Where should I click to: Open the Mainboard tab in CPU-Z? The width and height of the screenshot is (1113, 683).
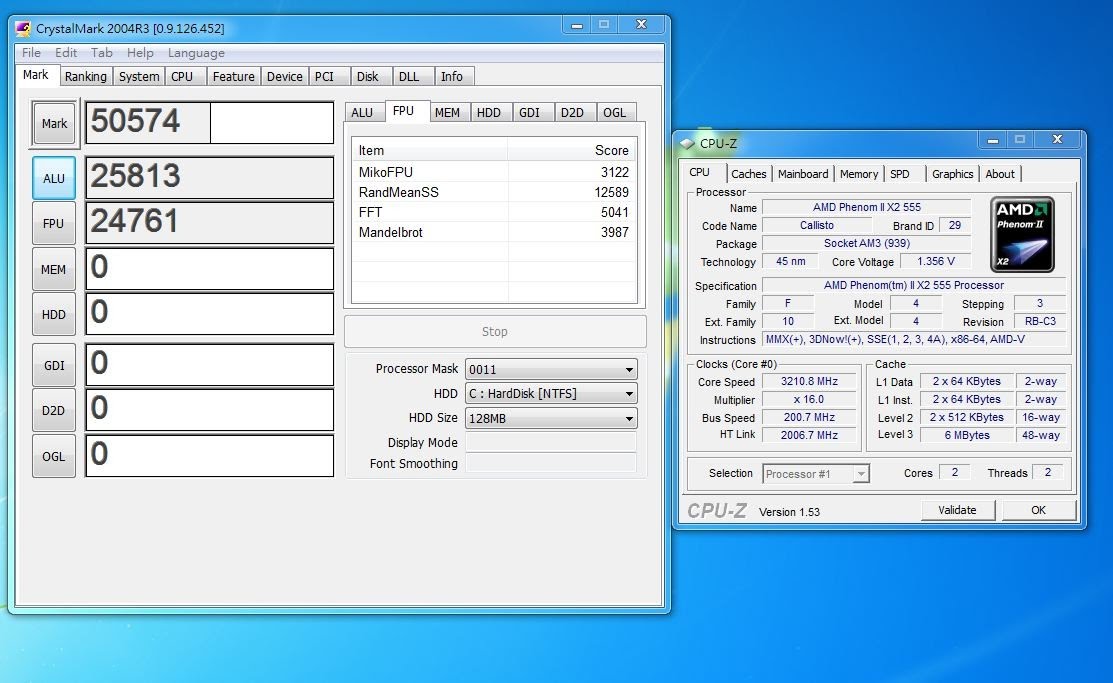803,174
